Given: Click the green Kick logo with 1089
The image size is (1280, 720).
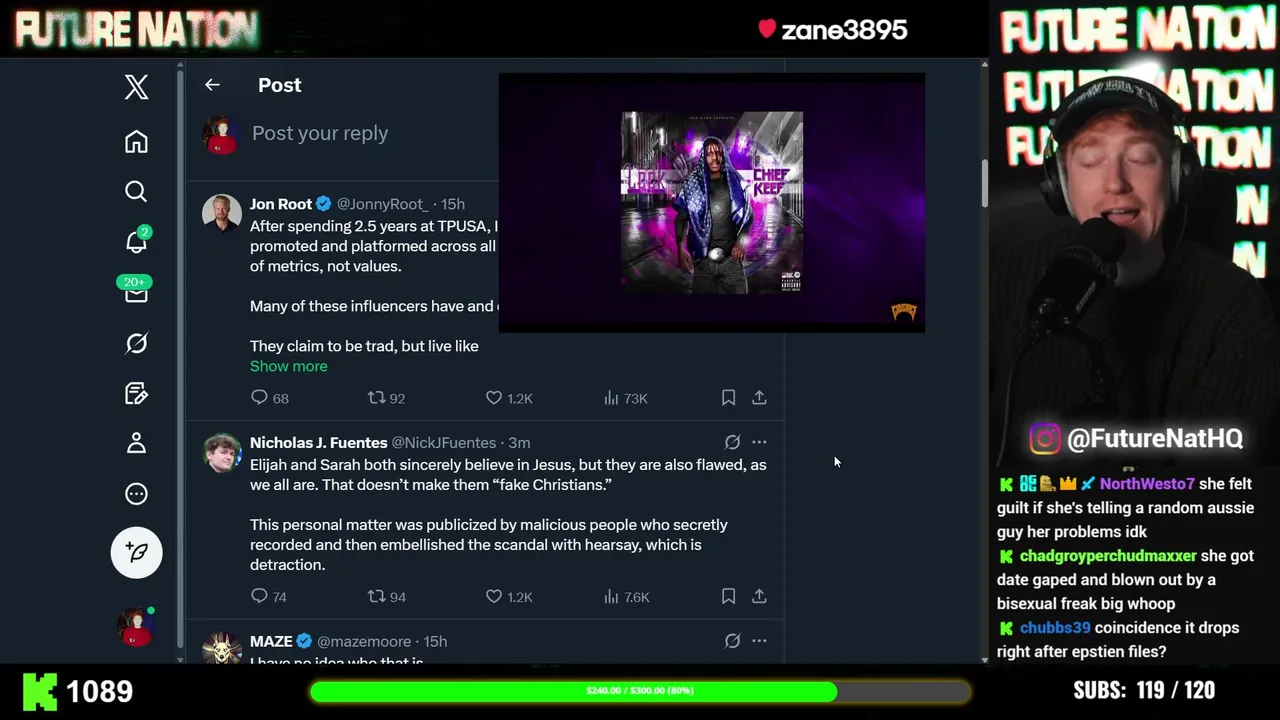Looking at the screenshot, I should (40, 691).
